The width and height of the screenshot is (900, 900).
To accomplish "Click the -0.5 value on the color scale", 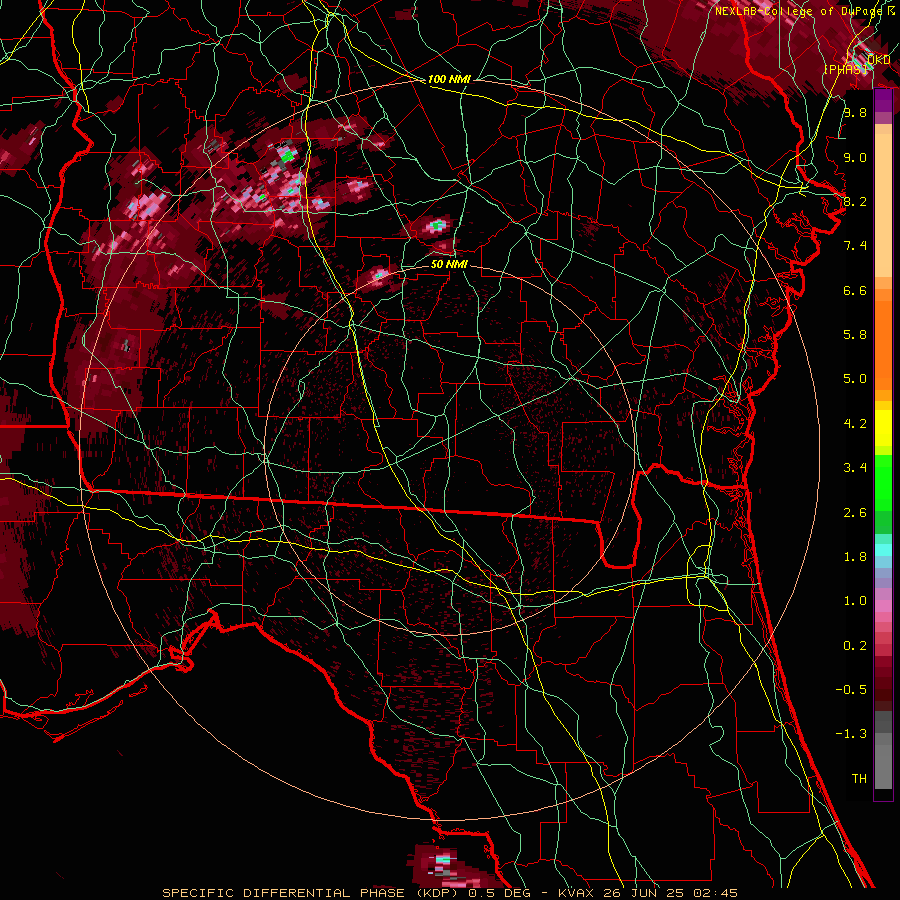I will point(851,690).
